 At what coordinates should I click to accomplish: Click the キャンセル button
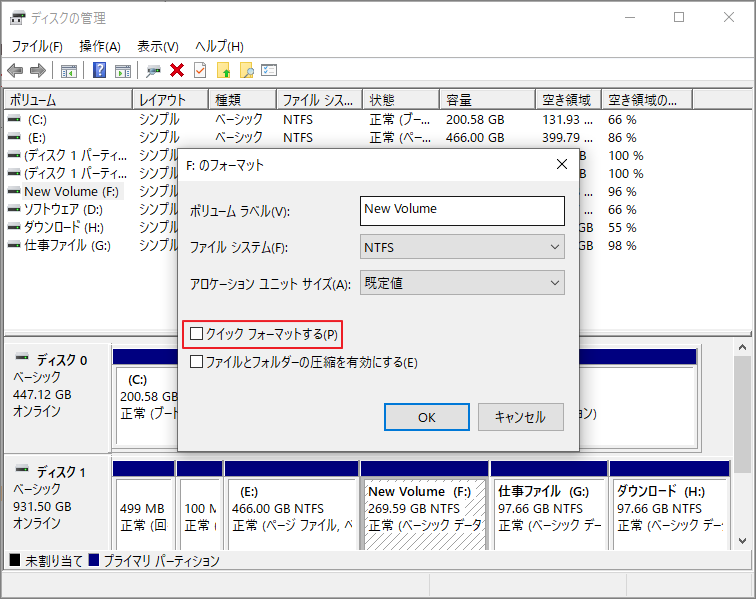tap(520, 417)
